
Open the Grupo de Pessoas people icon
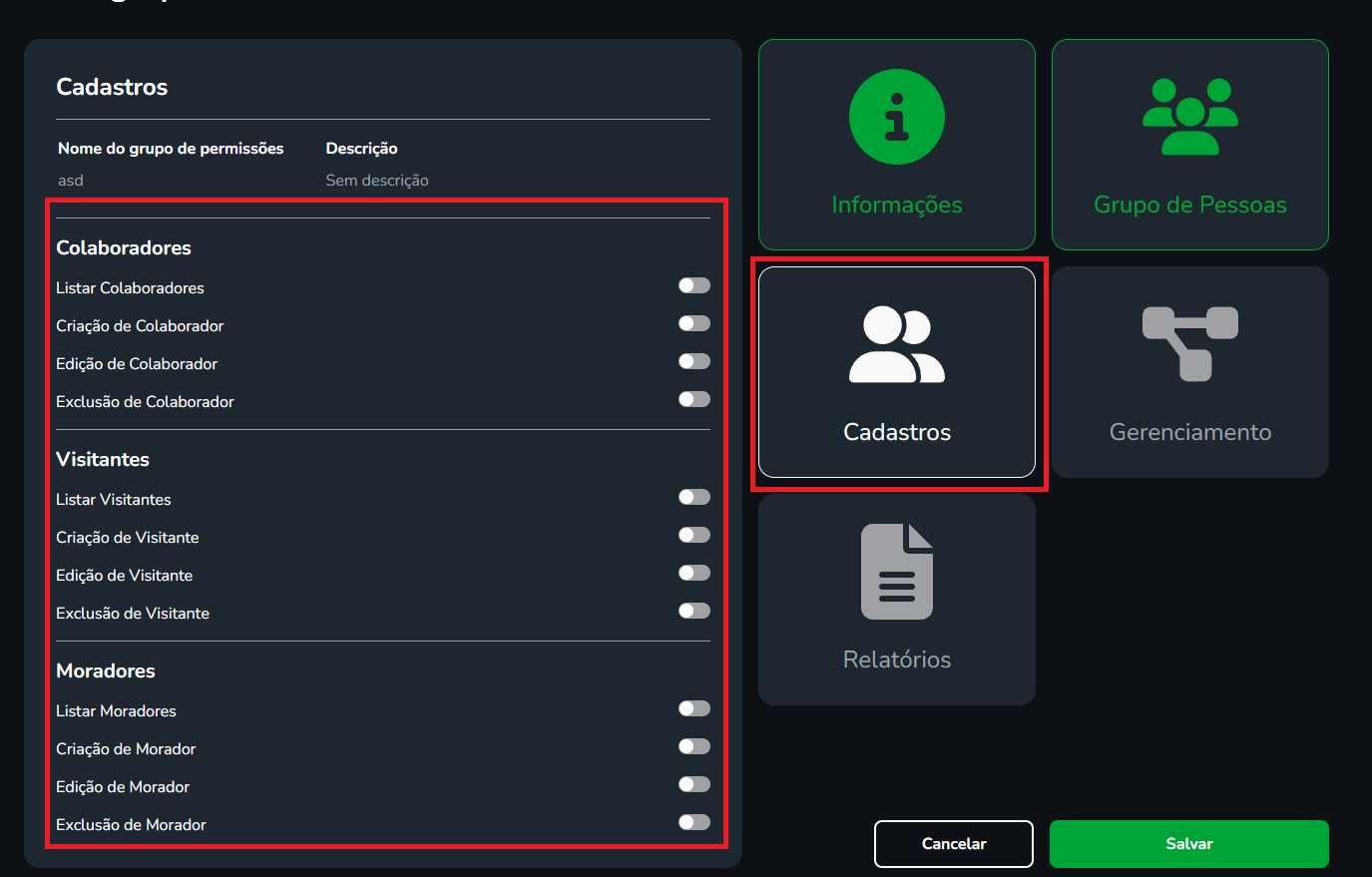coord(1189,117)
